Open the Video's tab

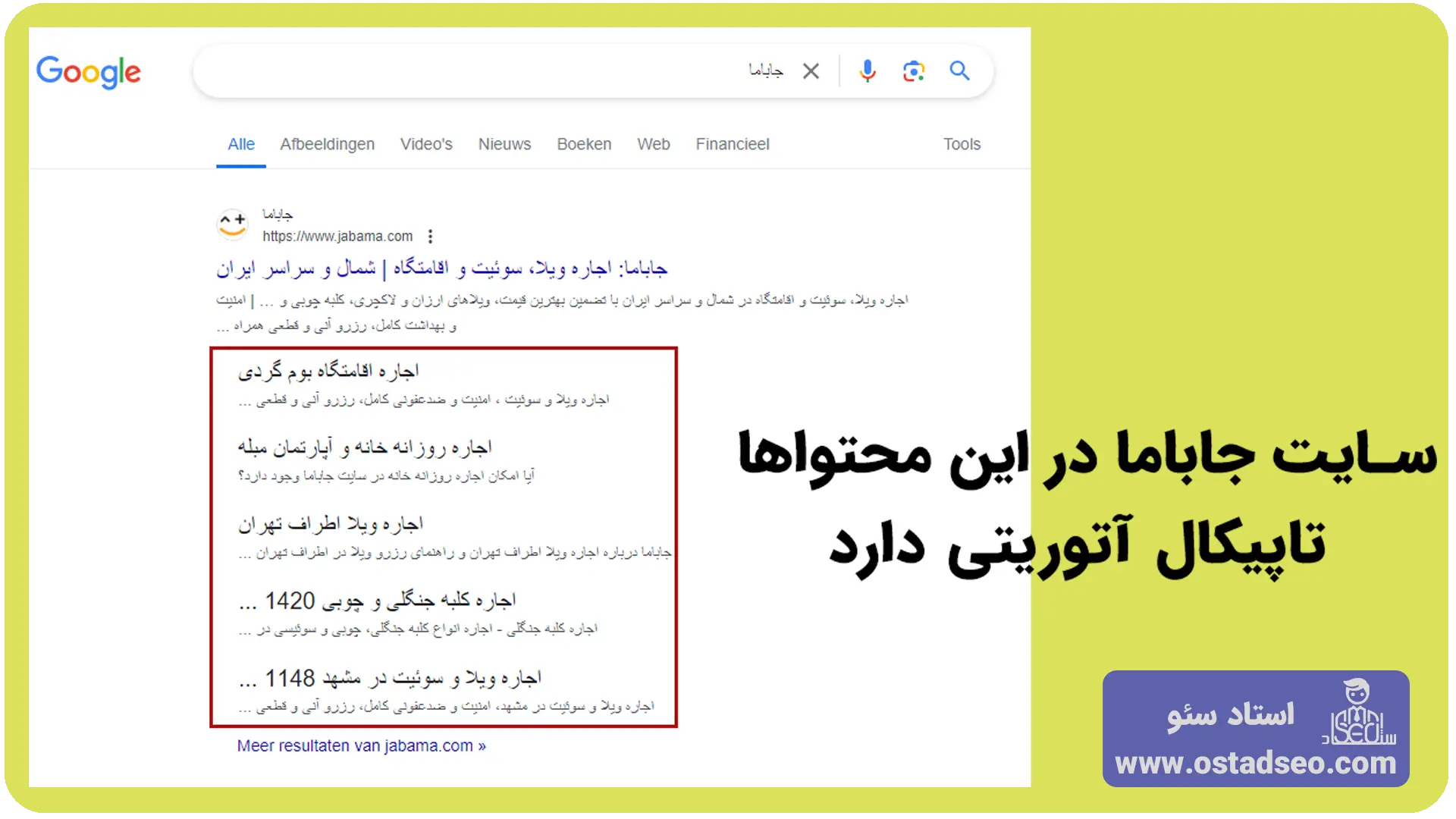click(x=426, y=144)
